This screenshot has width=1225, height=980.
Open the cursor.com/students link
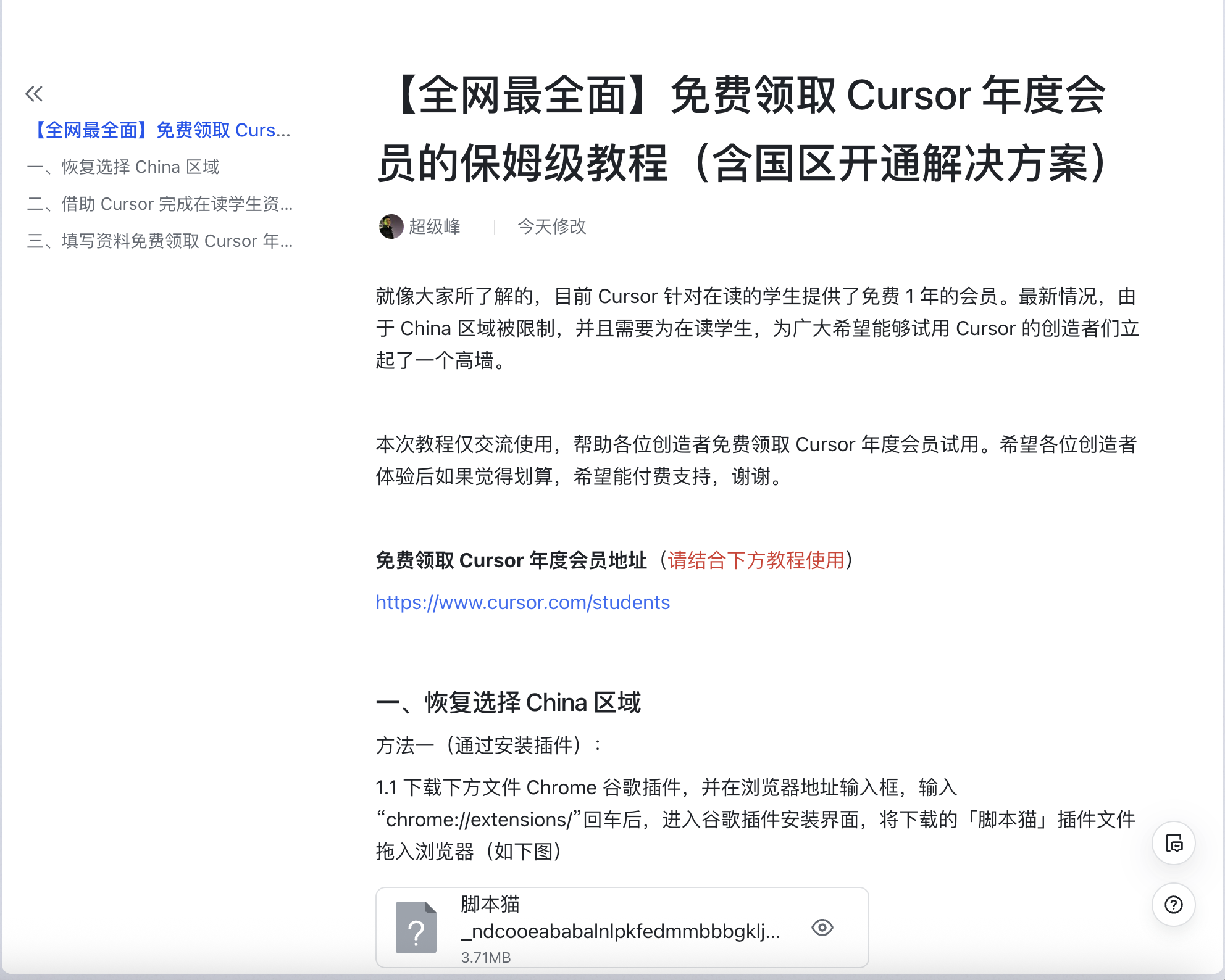tap(522, 602)
